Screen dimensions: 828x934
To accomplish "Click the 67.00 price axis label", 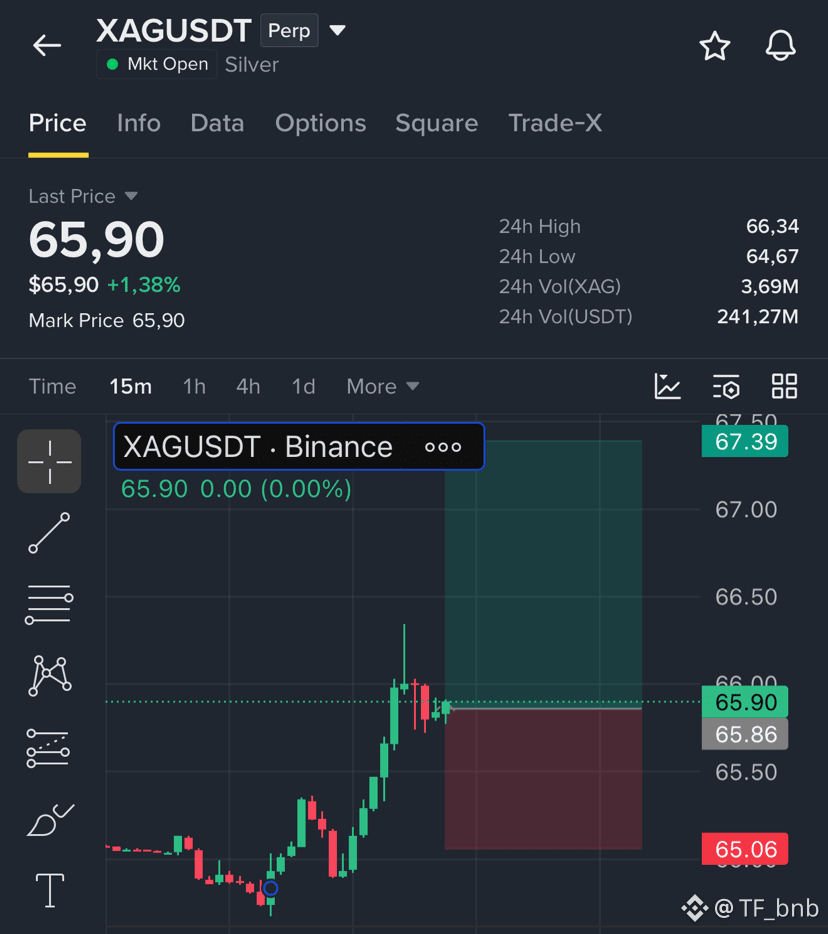I will point(746,509).
